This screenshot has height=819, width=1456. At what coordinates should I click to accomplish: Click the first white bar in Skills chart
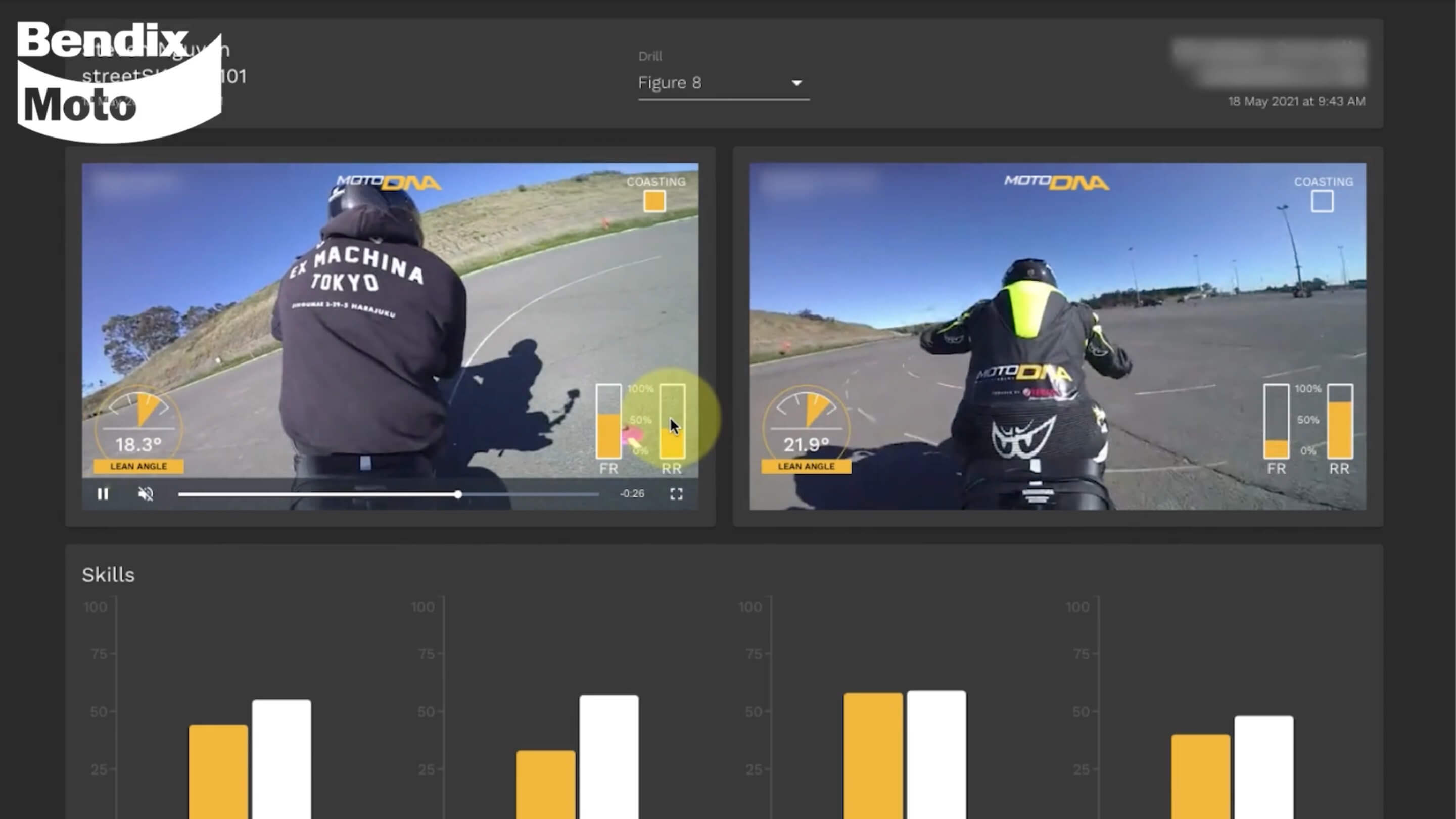(x=281, y=758)
